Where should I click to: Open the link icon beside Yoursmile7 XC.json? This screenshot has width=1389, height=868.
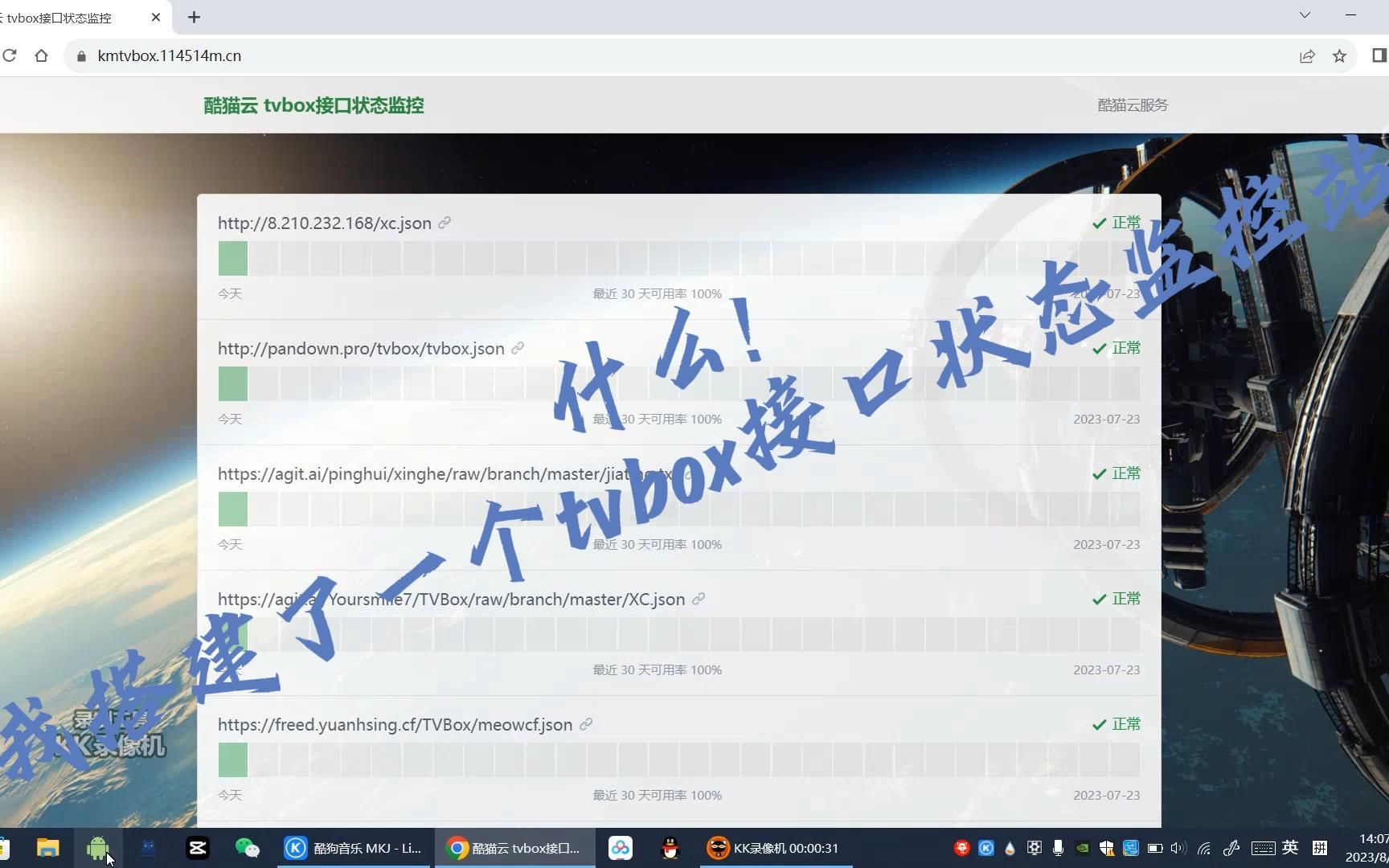coord(699,599)
